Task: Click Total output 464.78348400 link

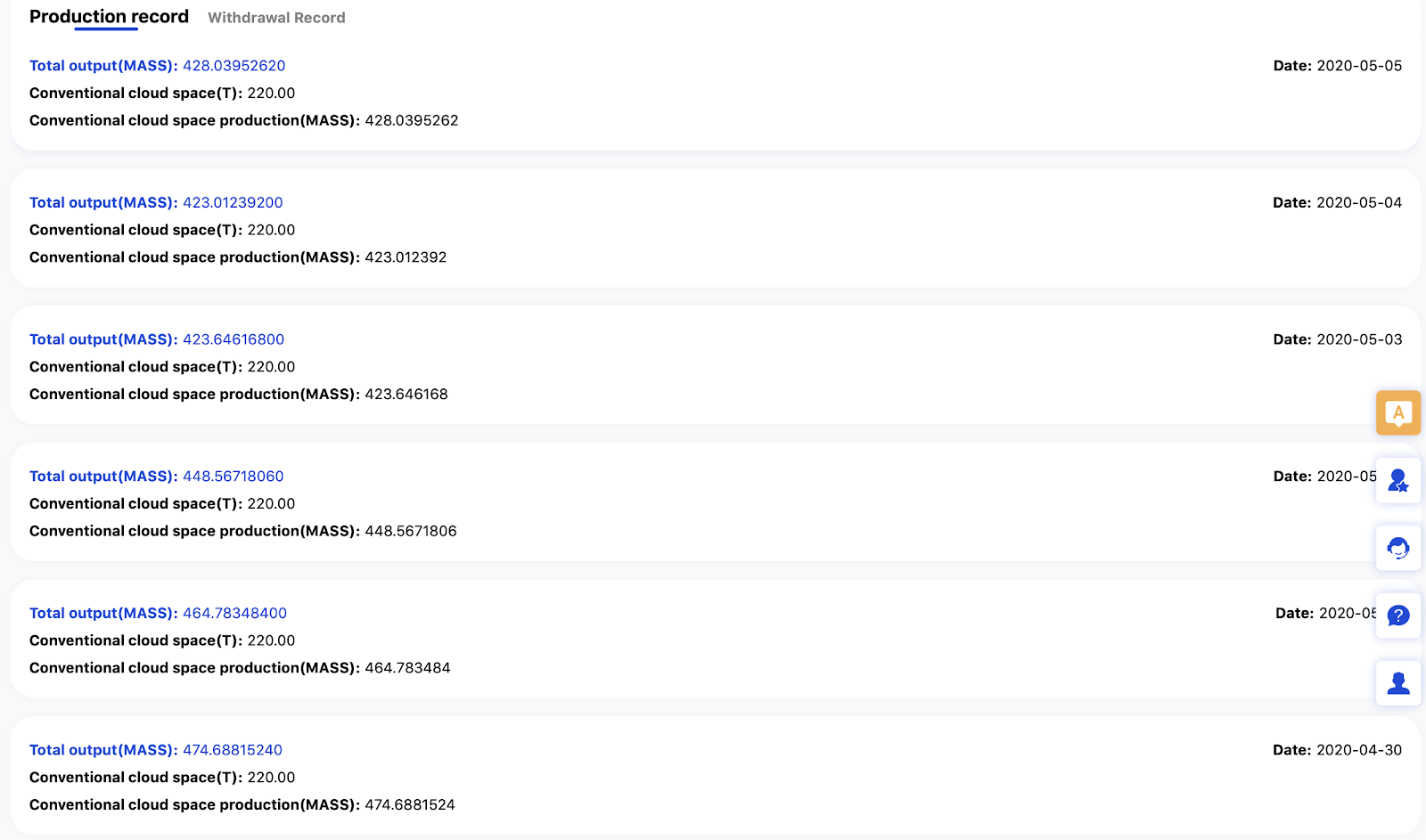Action: tap(158, 614)
